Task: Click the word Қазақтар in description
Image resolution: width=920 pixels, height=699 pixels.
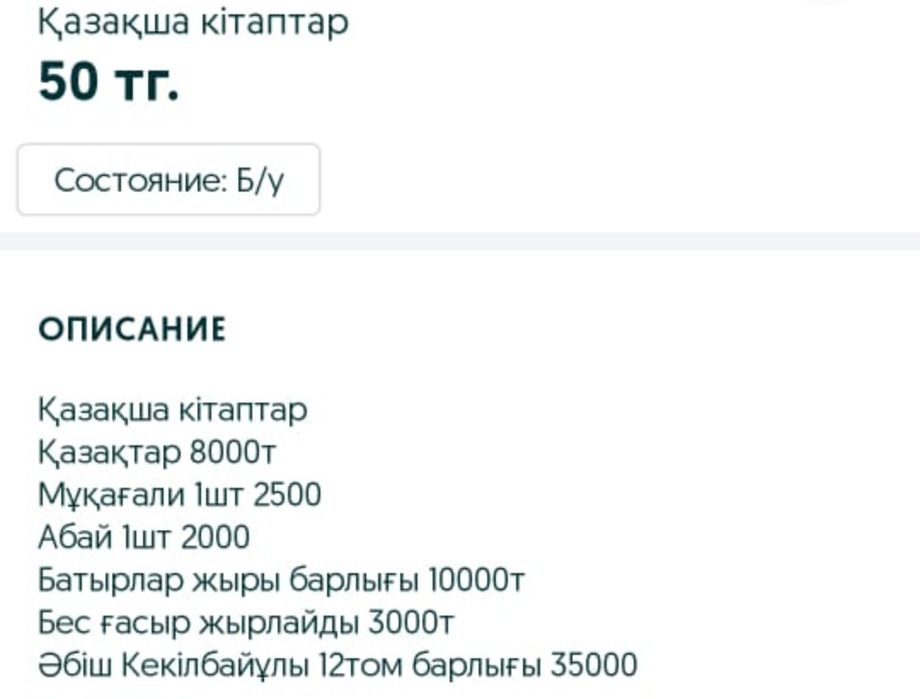Action: pyautogui.click(x=111, y=453)
